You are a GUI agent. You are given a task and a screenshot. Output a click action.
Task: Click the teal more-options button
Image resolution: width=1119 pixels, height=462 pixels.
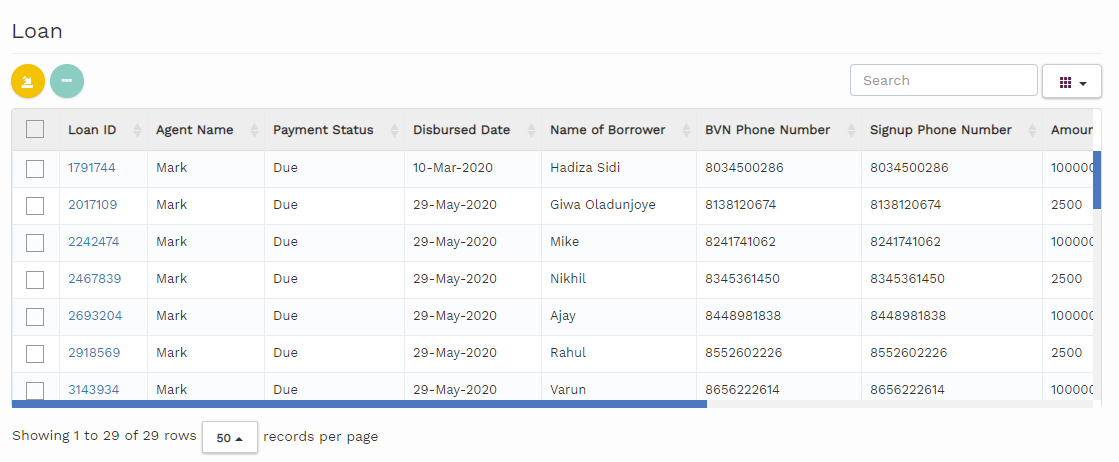click(x=67, y=81)
